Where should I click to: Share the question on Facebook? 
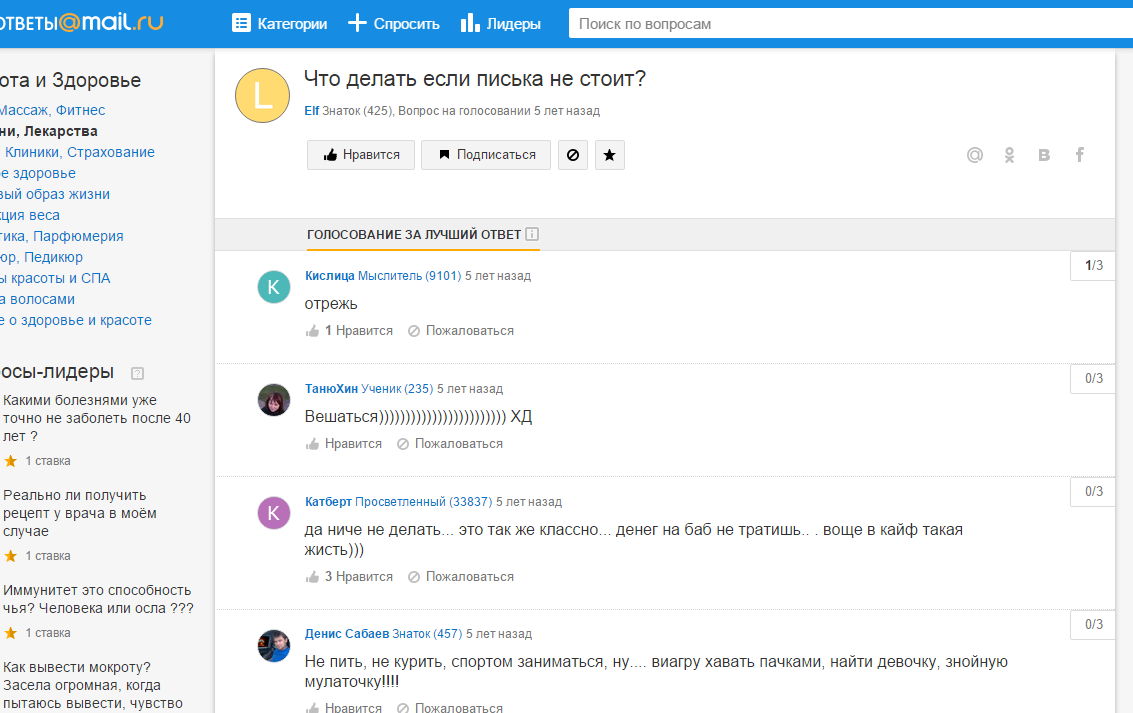1080,155
